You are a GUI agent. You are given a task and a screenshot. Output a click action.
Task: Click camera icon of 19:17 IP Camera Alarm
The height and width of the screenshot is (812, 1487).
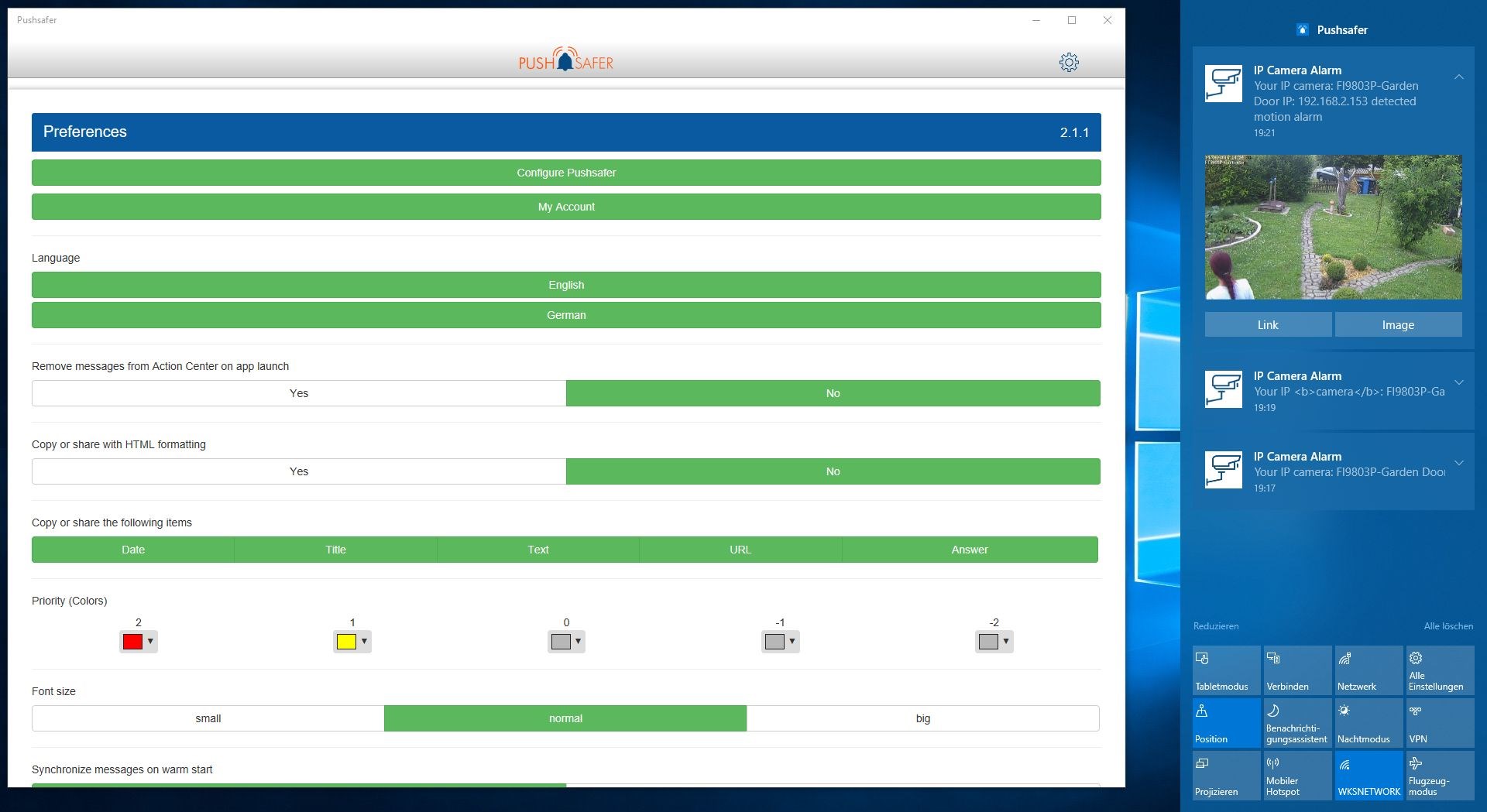[x=1224, y=470]
